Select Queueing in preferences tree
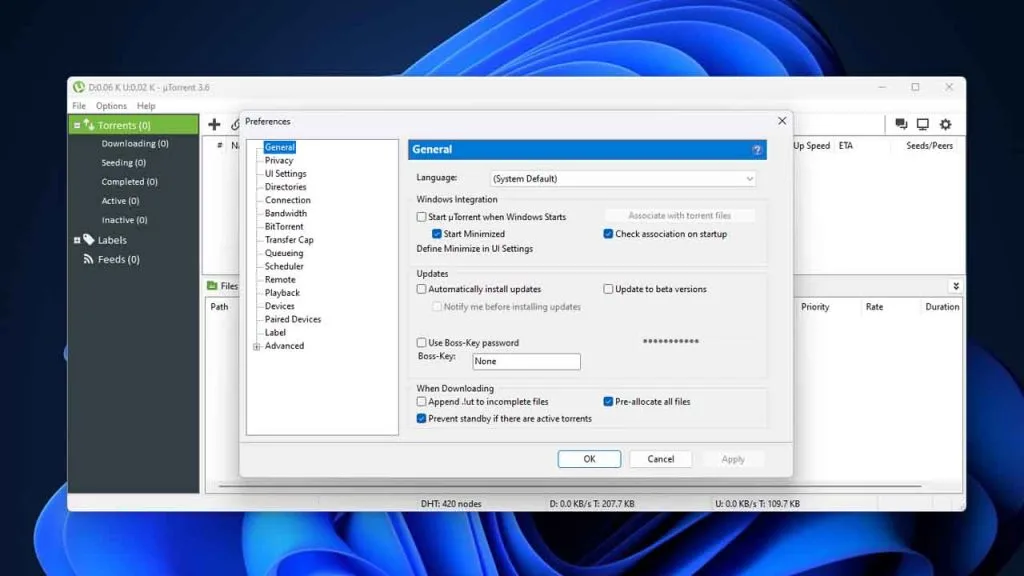The image size is (1024, 576). (284, 253)
